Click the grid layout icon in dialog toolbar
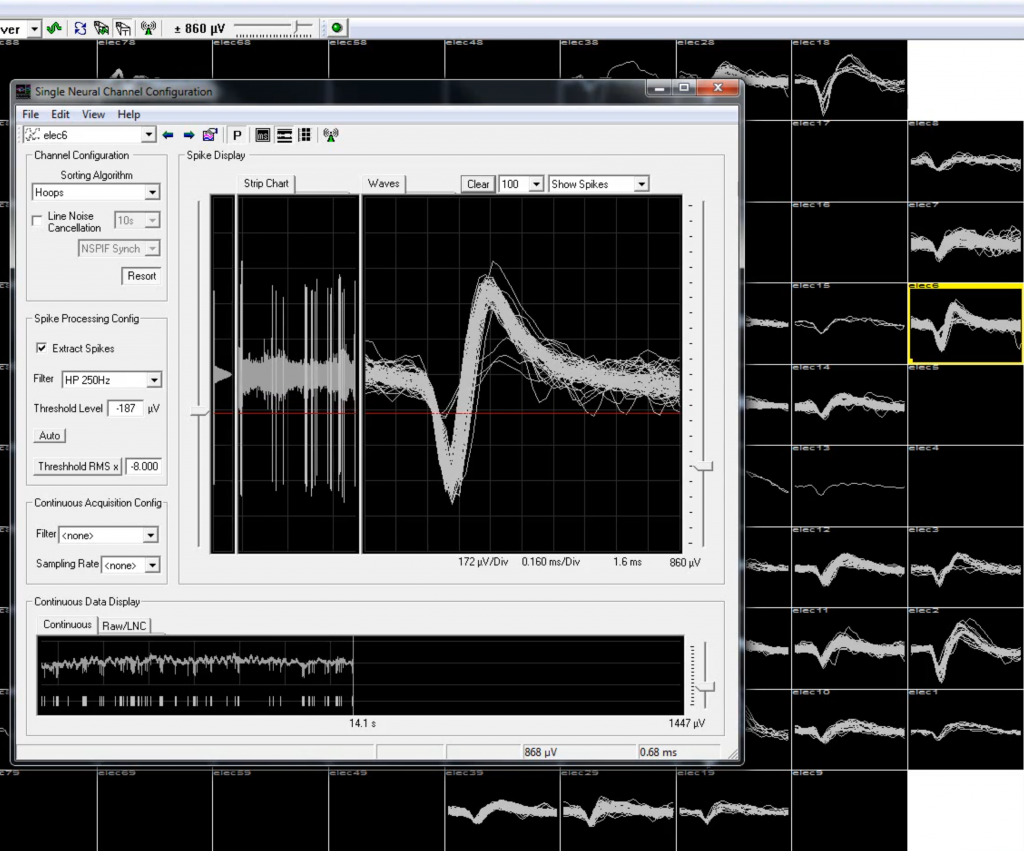Image resolution: width=1024 pixels, height=851 pixels. pyautogui.click(x=305, y=135)
